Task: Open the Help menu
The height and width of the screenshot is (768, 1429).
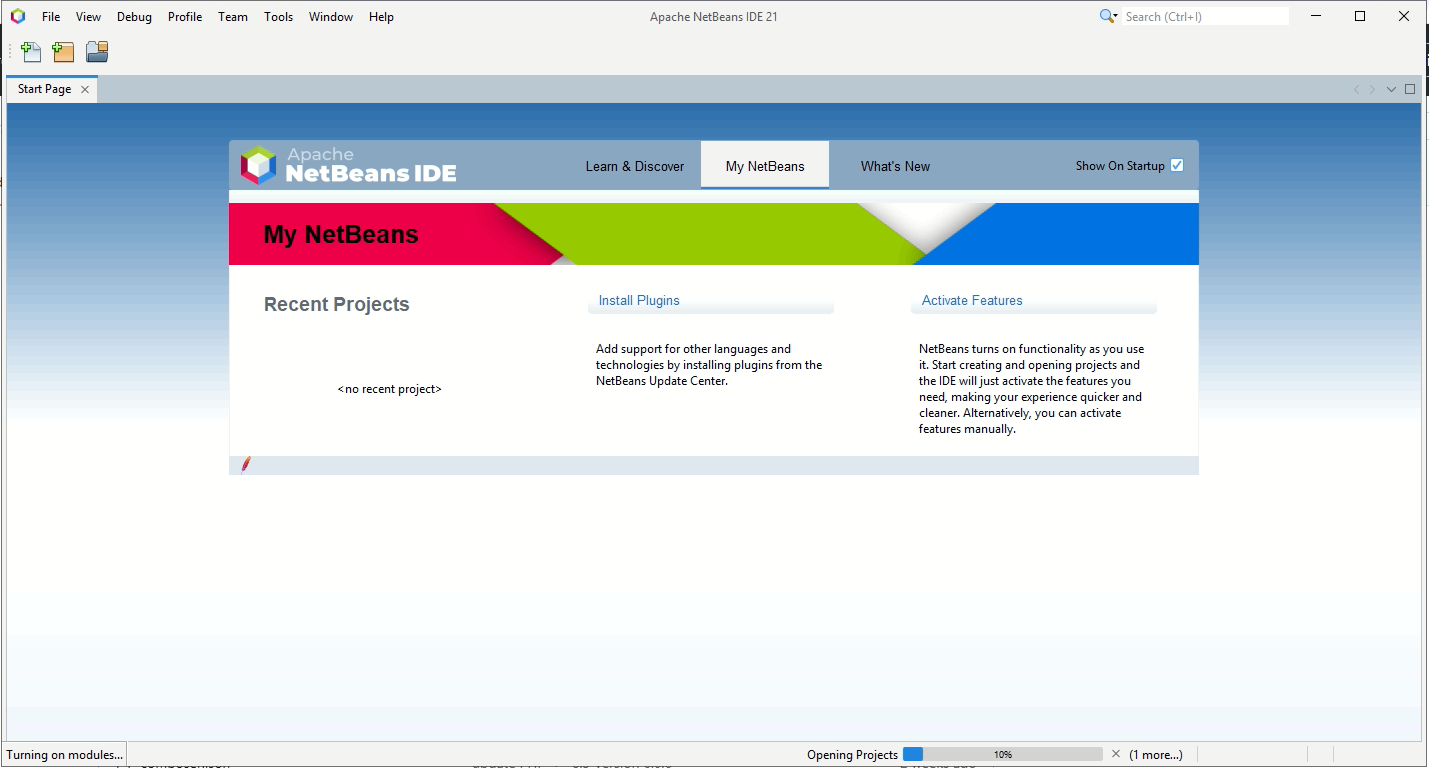Action: coord(381,17)
